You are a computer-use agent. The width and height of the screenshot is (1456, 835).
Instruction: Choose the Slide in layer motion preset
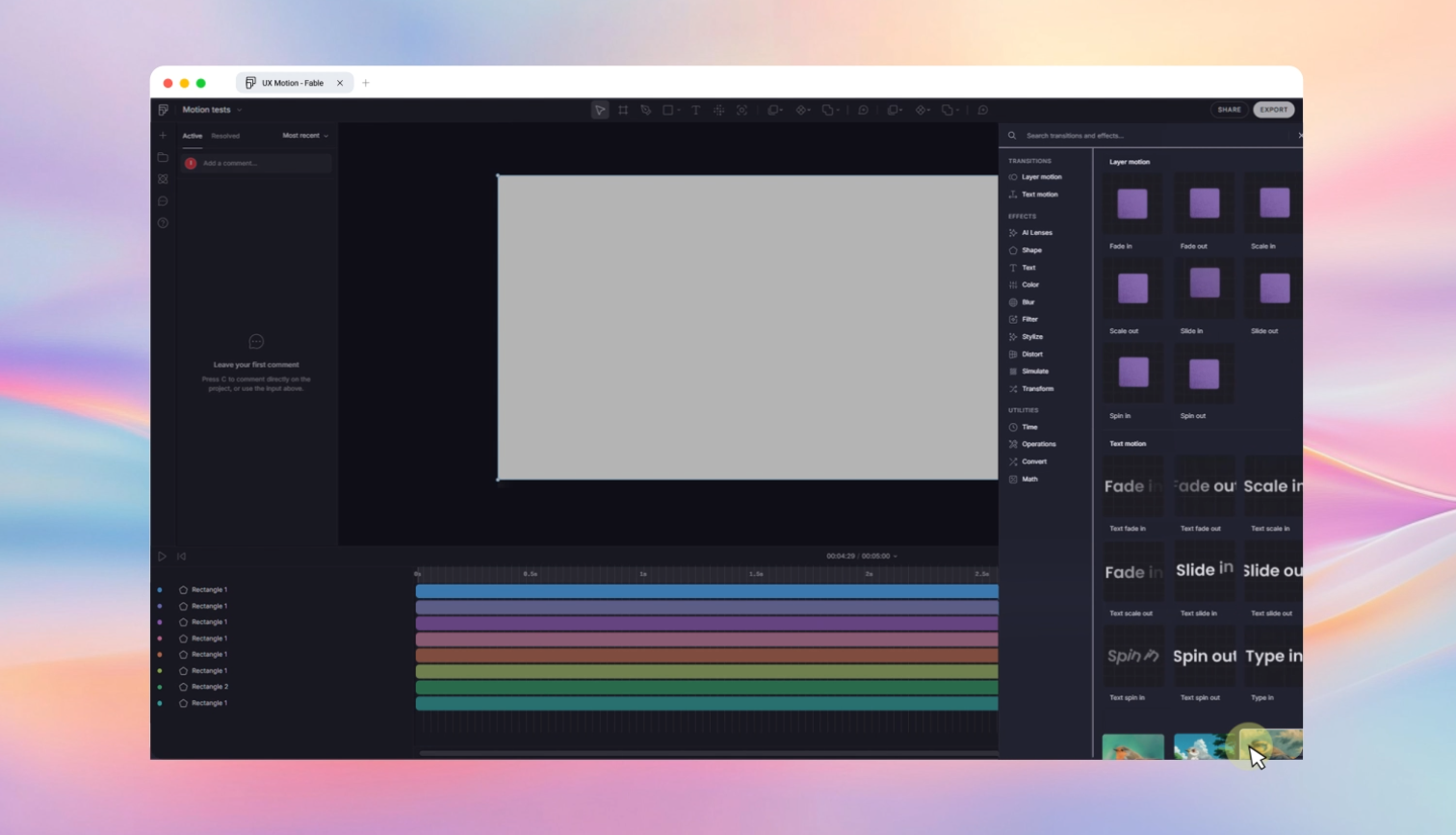[1204, 288]
